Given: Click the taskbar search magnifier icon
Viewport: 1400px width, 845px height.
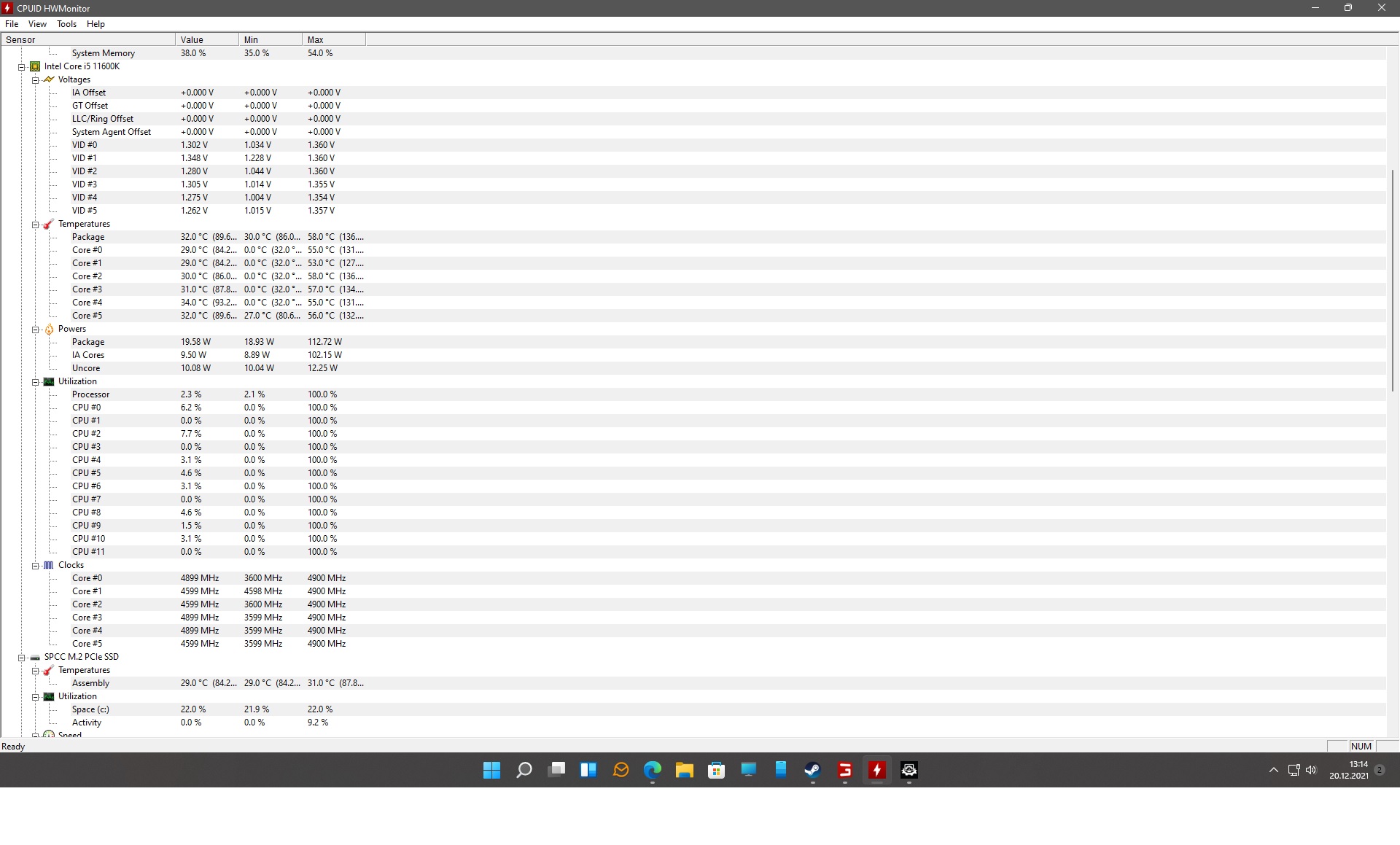Looking at the screenshot, I should [524, 770].
